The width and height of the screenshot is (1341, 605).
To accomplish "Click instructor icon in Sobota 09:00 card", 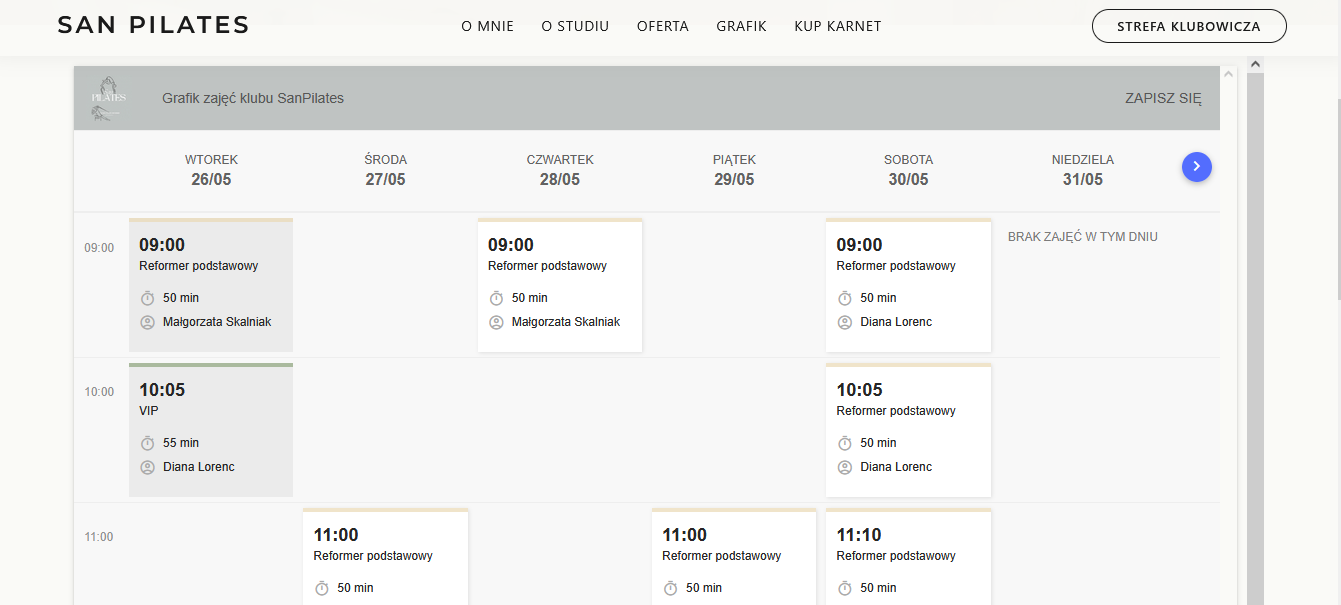I will tap(845, 322).
